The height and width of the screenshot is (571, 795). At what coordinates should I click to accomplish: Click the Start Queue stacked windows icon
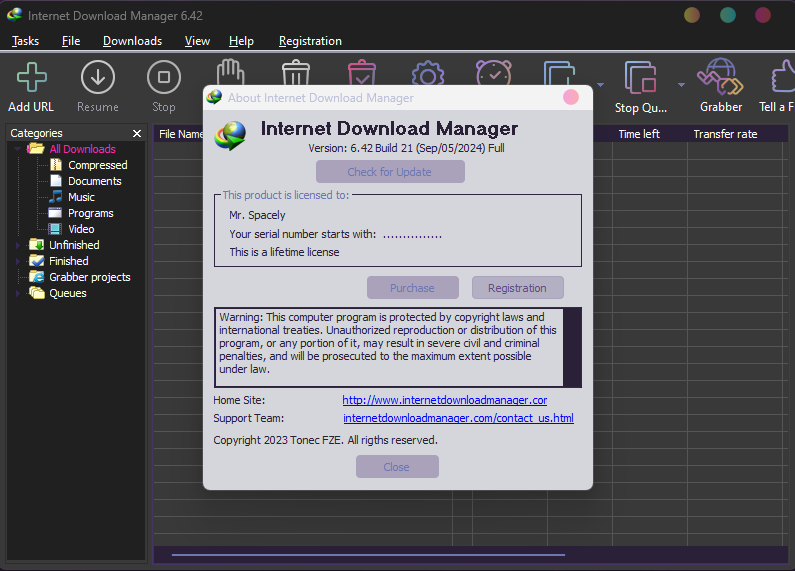(559, 74)
